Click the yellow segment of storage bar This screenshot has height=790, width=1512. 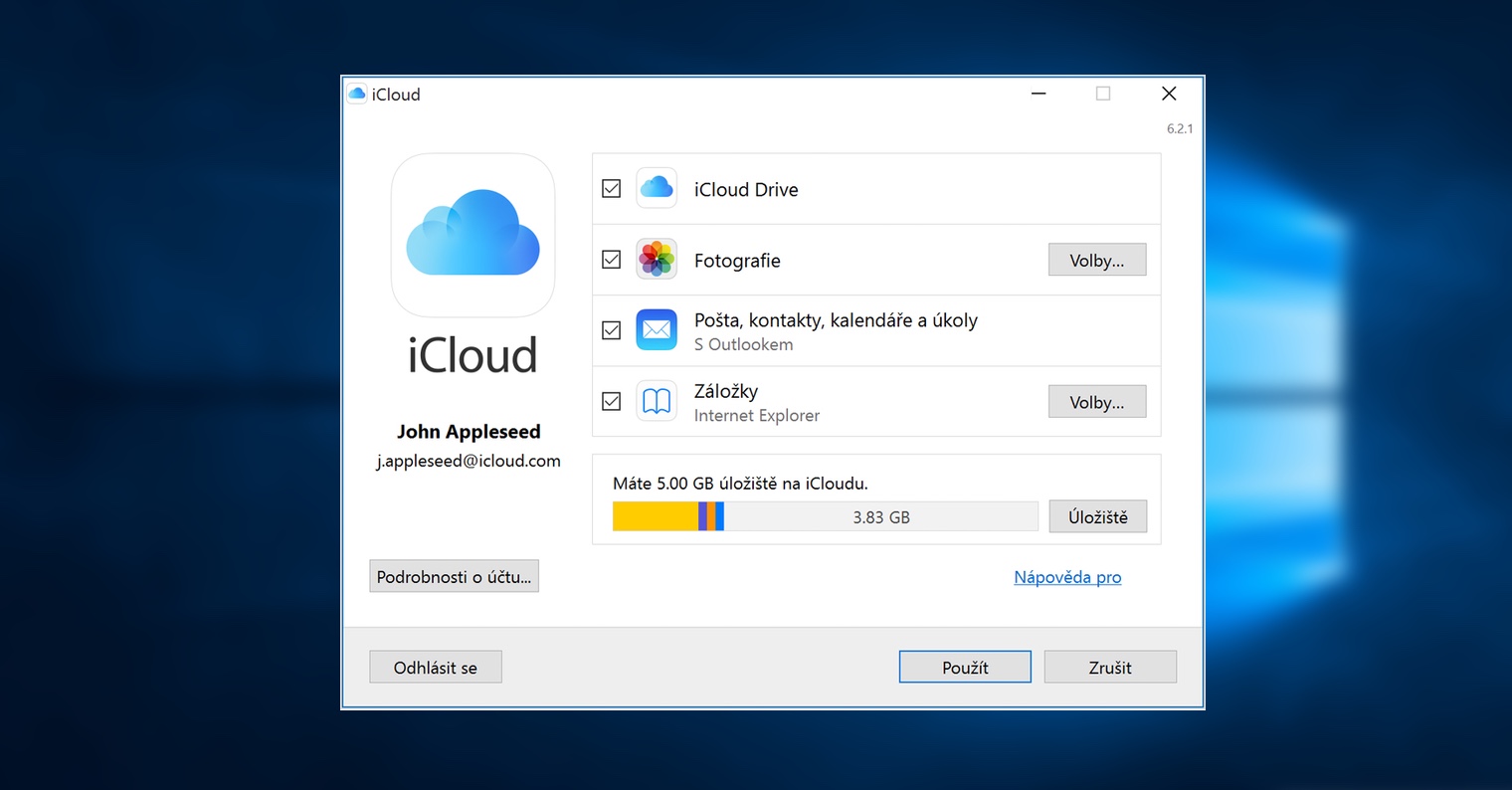click(x=655, y=516)
